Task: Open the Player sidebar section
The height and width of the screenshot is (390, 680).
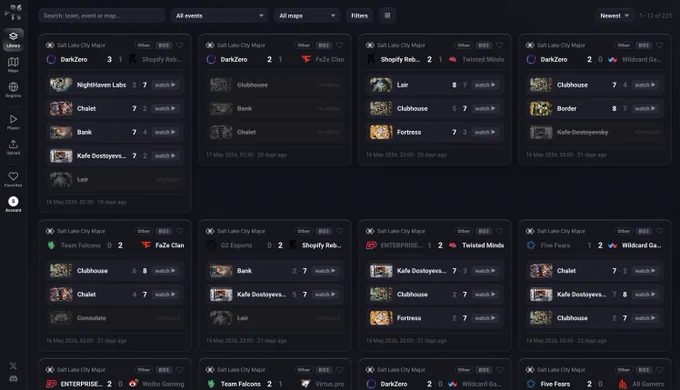Action: tap(13, 122)
